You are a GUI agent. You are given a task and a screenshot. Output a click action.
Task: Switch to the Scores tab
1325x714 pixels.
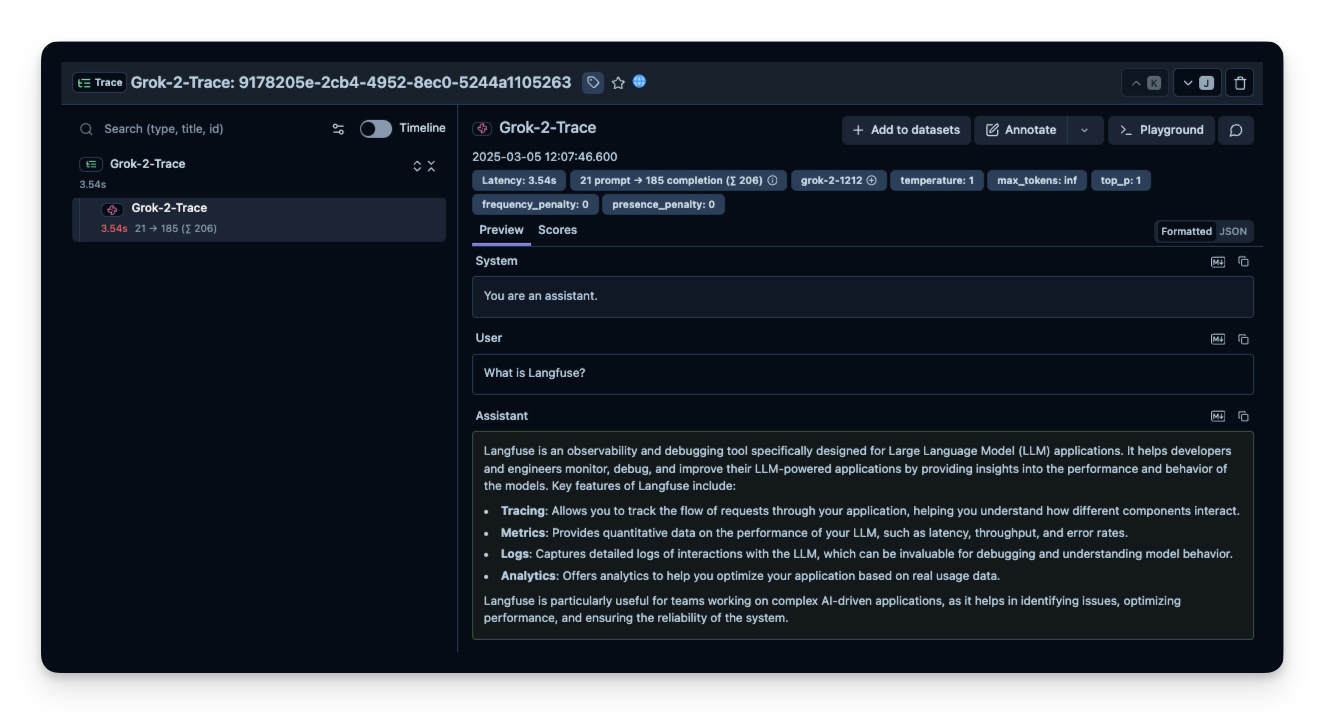pyautogui.click(x=557, y=230)
